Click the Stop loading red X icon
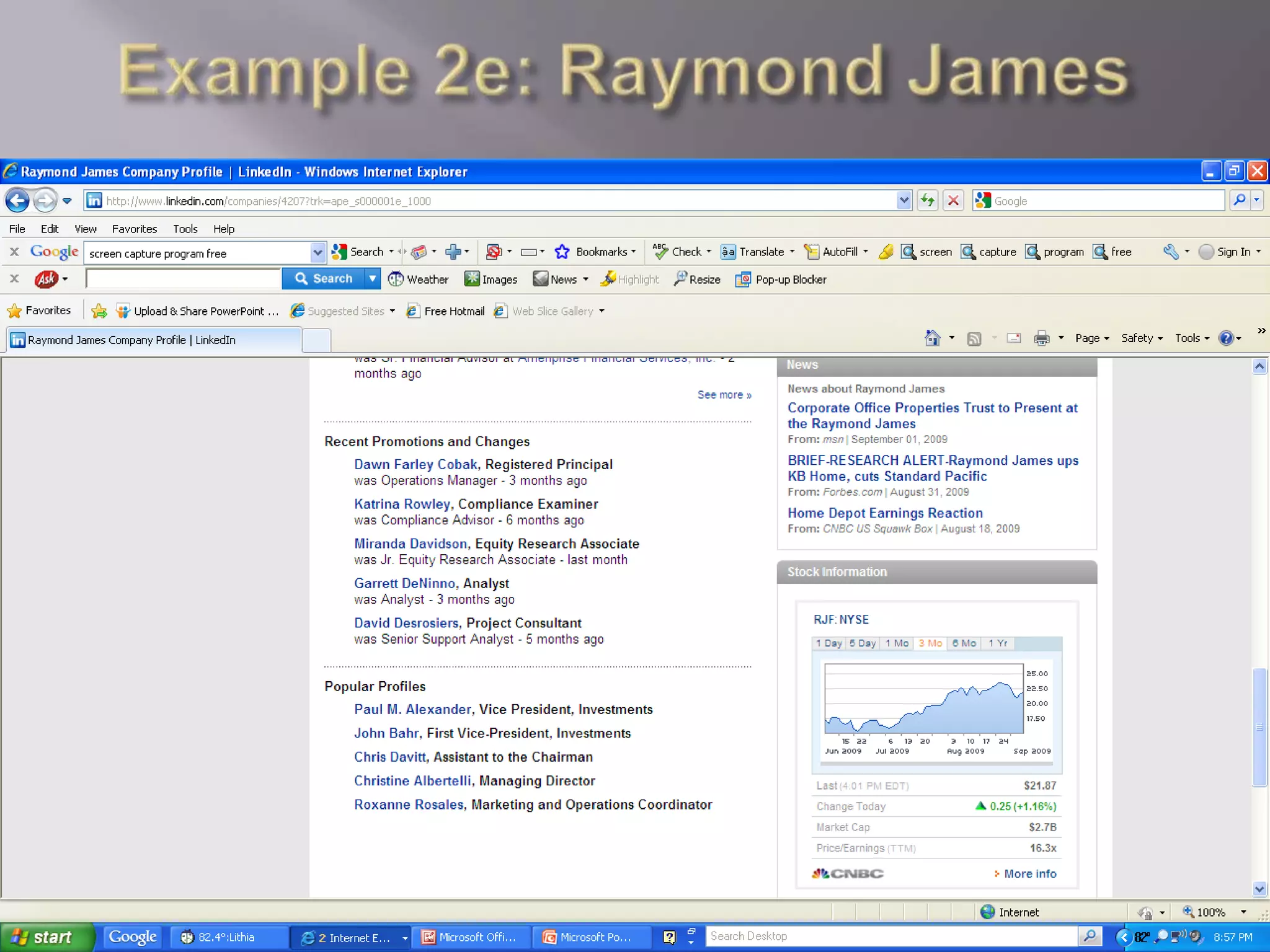This screenshot has height=952, width=1270. tap(954, 200)
